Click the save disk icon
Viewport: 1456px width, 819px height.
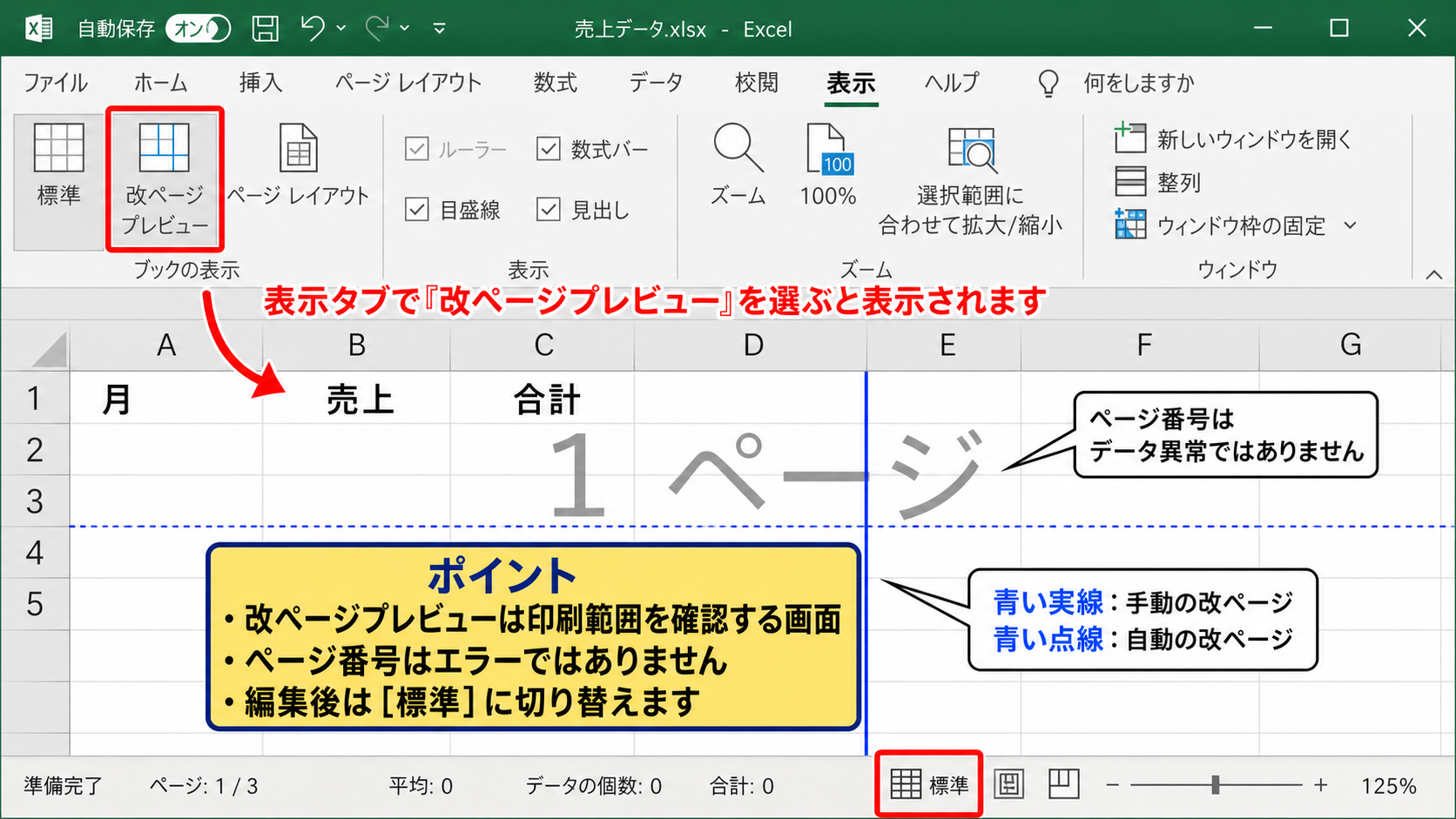tap(266, 29)
